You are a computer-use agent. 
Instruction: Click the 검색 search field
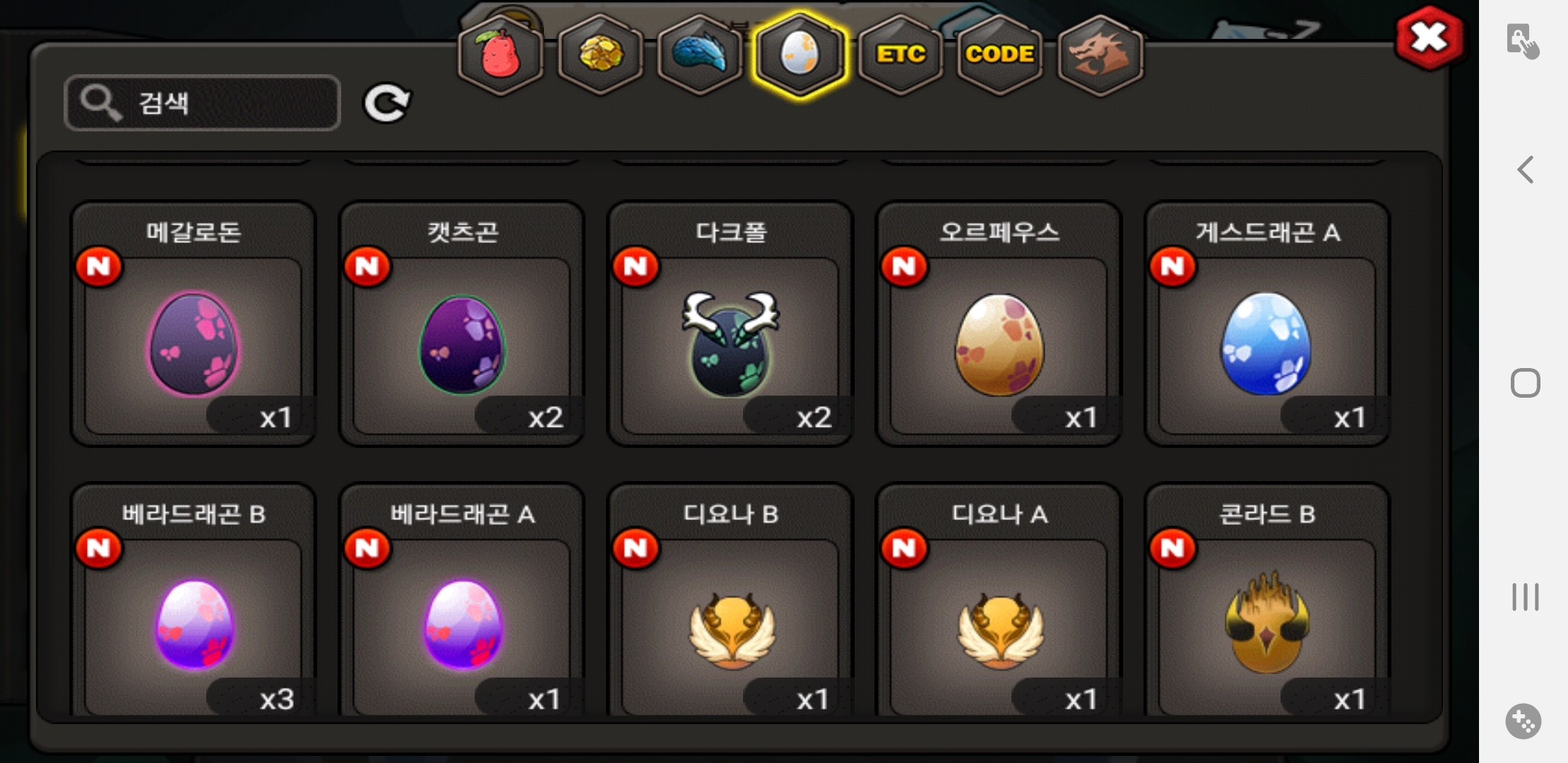pyautogui.click(x=202, y=103)
